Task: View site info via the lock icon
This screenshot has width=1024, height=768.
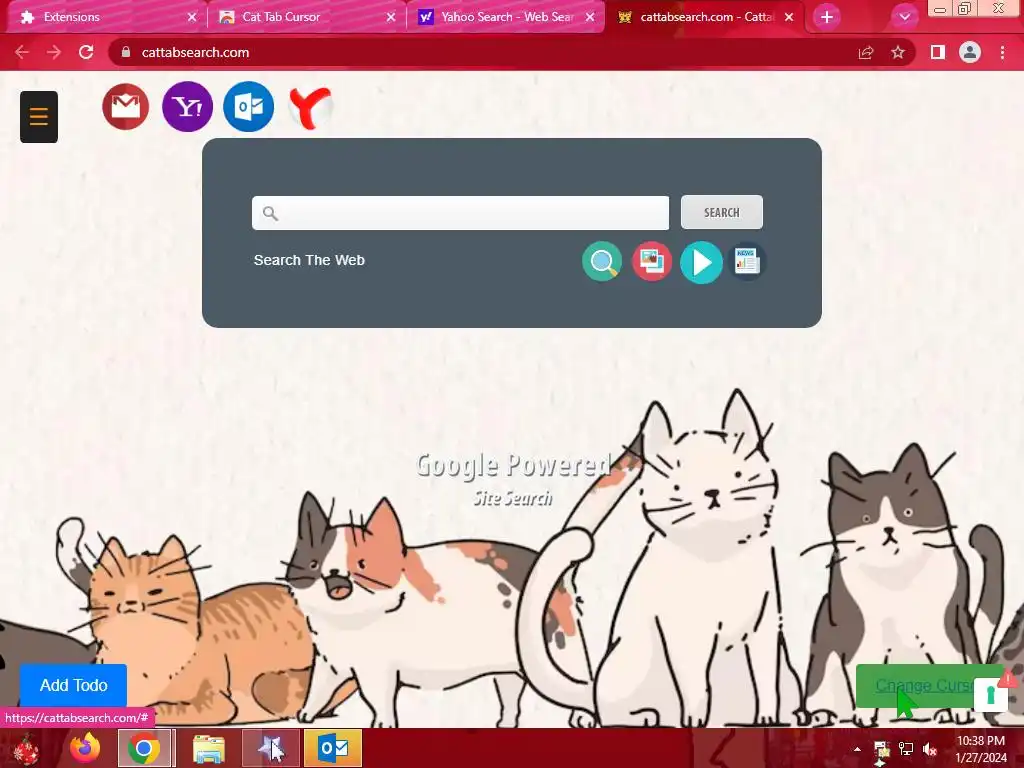Action: pos(126,52)
